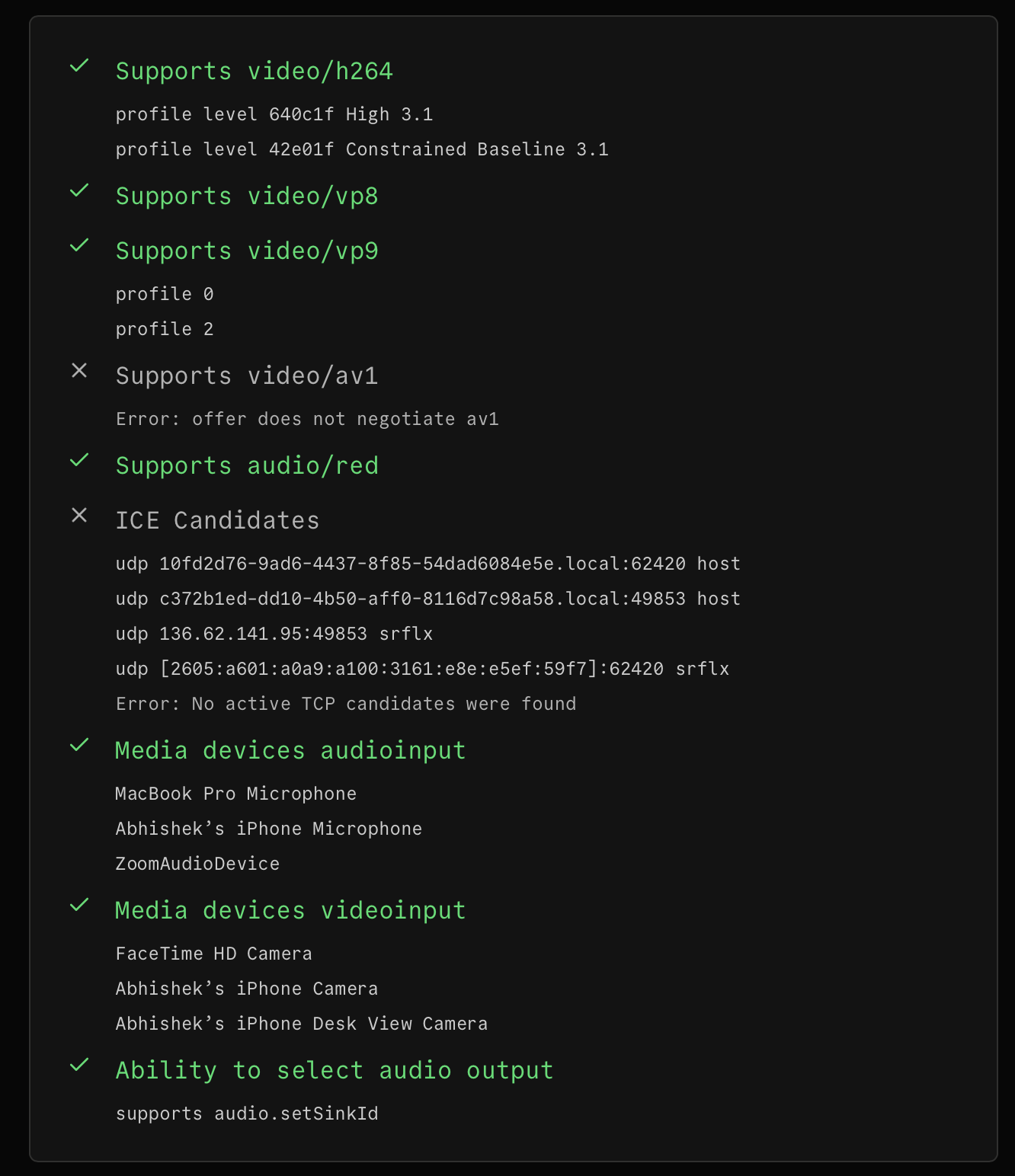Select the MacBook Pro Microphone entry
This screenshot has height=1176, width=1015.
tap(235, 794)
